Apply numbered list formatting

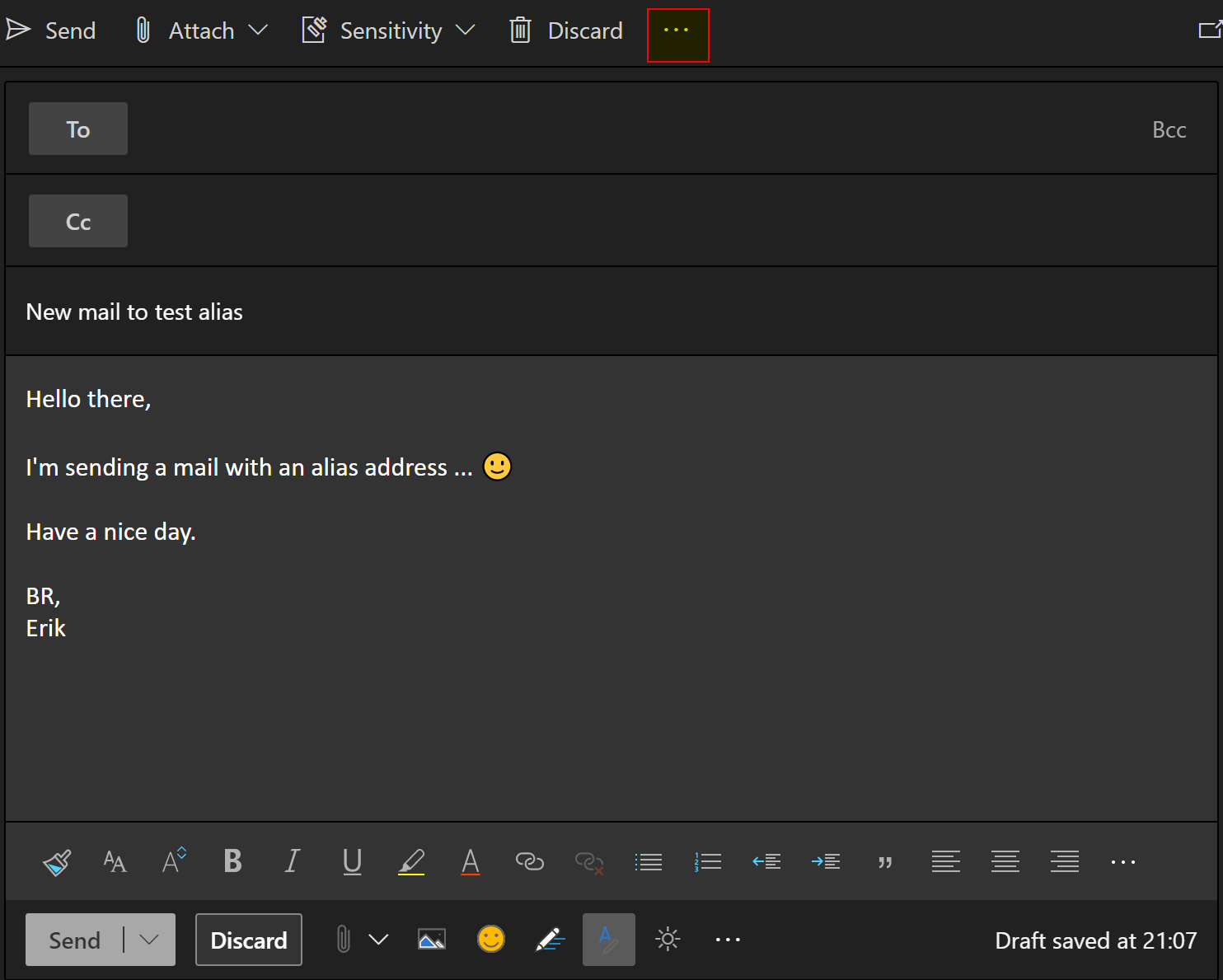[x=708, y=862]
